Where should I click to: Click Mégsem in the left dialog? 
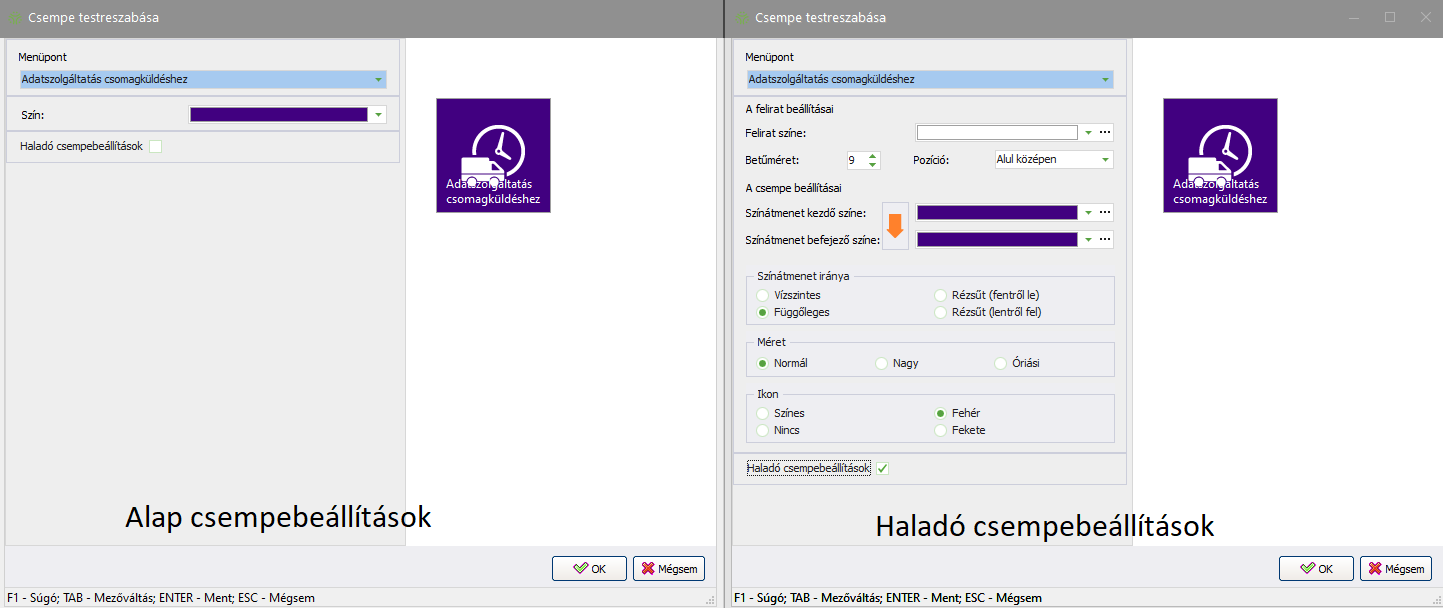click(669, 569)
